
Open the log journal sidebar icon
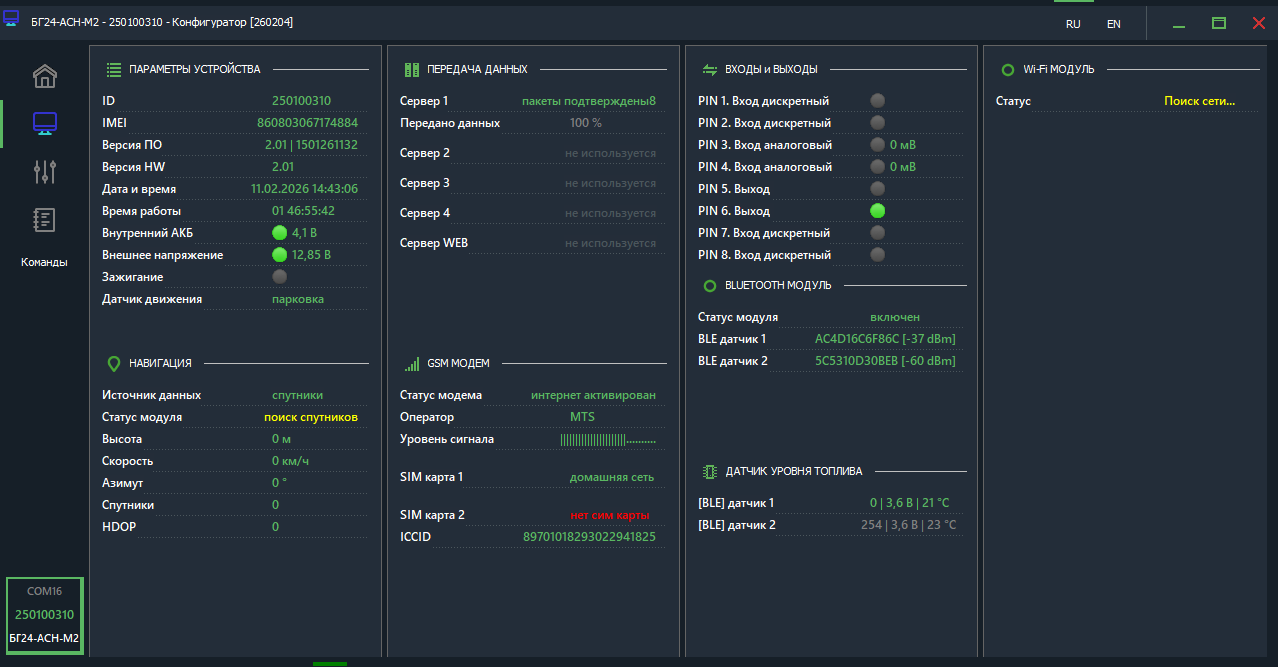tap(45, 219)
